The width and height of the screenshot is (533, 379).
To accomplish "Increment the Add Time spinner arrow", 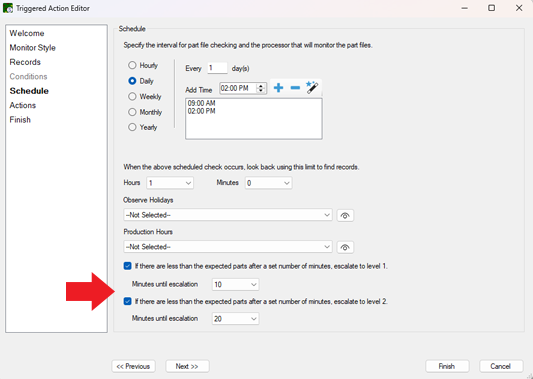I will pyautogui.click(x=261, y=86).
